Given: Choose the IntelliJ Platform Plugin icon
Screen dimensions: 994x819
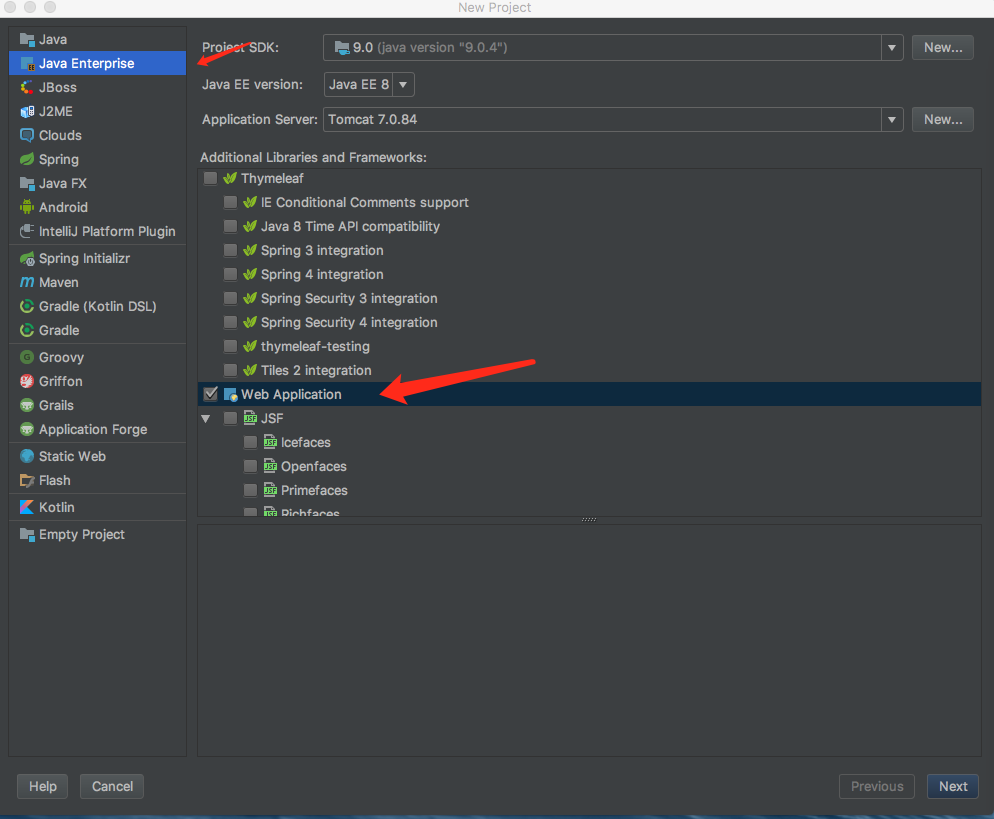Looking at the screenshot, I should point(27,231).
